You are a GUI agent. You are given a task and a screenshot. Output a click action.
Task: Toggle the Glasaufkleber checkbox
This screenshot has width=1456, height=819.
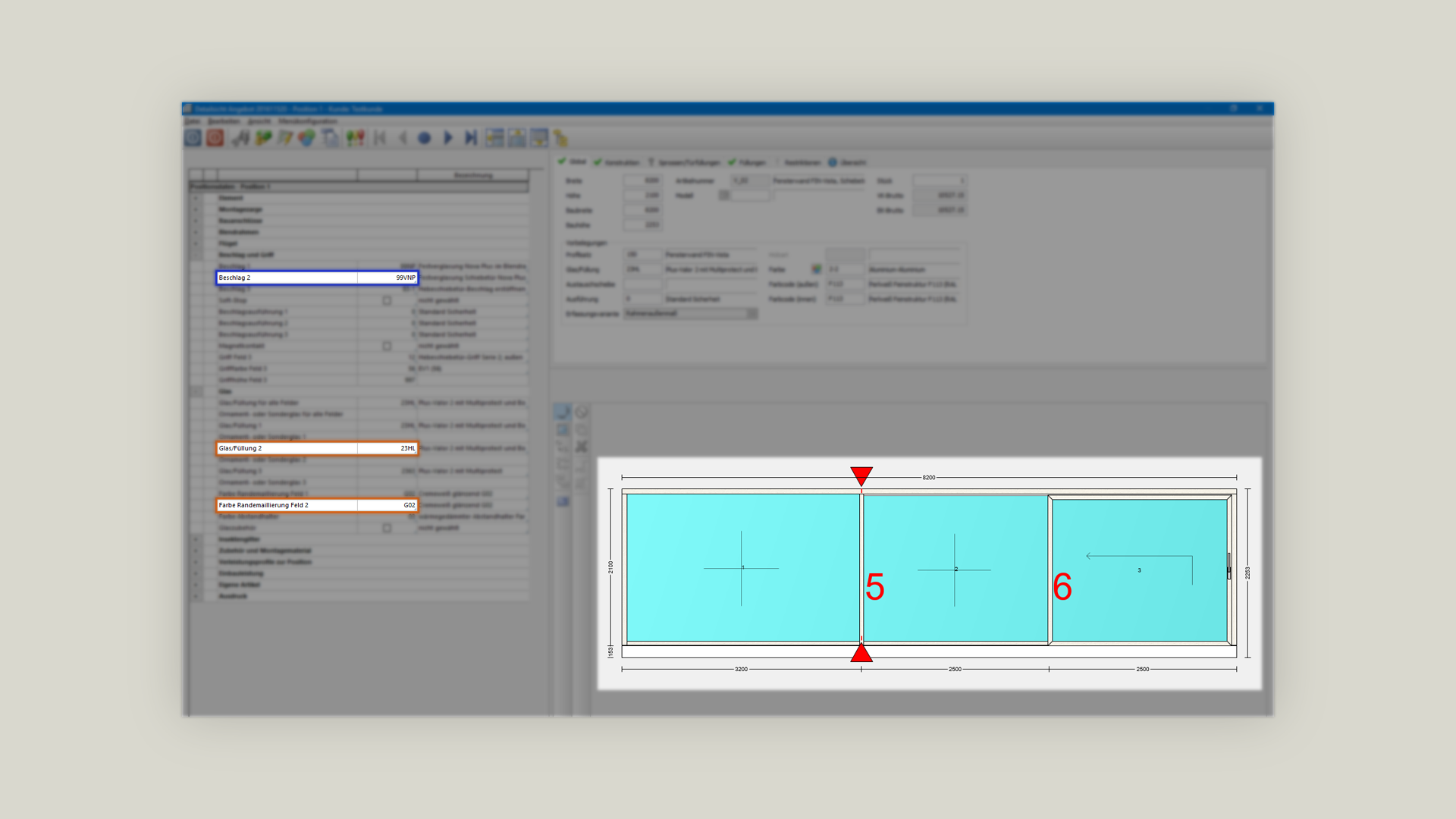(387, 528)
